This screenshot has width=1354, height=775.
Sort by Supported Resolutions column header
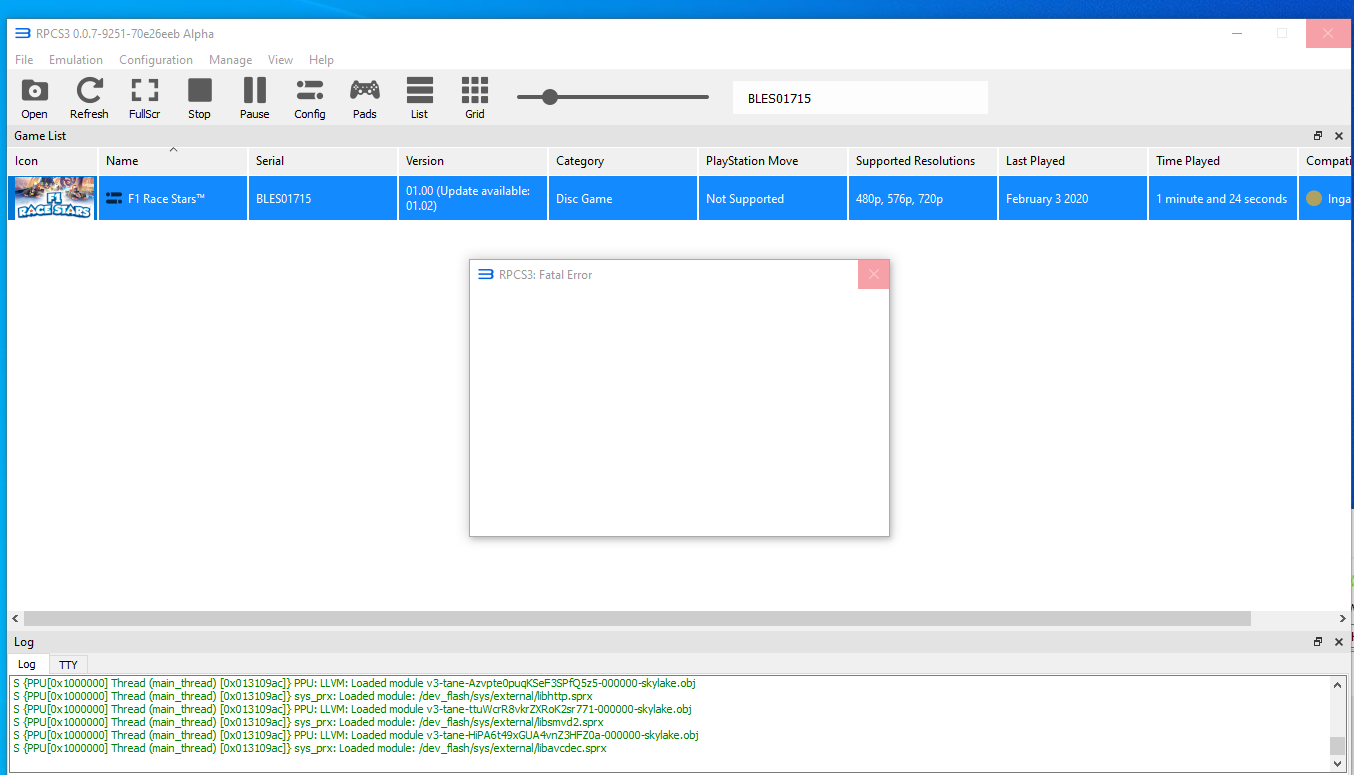click(923, 160)
